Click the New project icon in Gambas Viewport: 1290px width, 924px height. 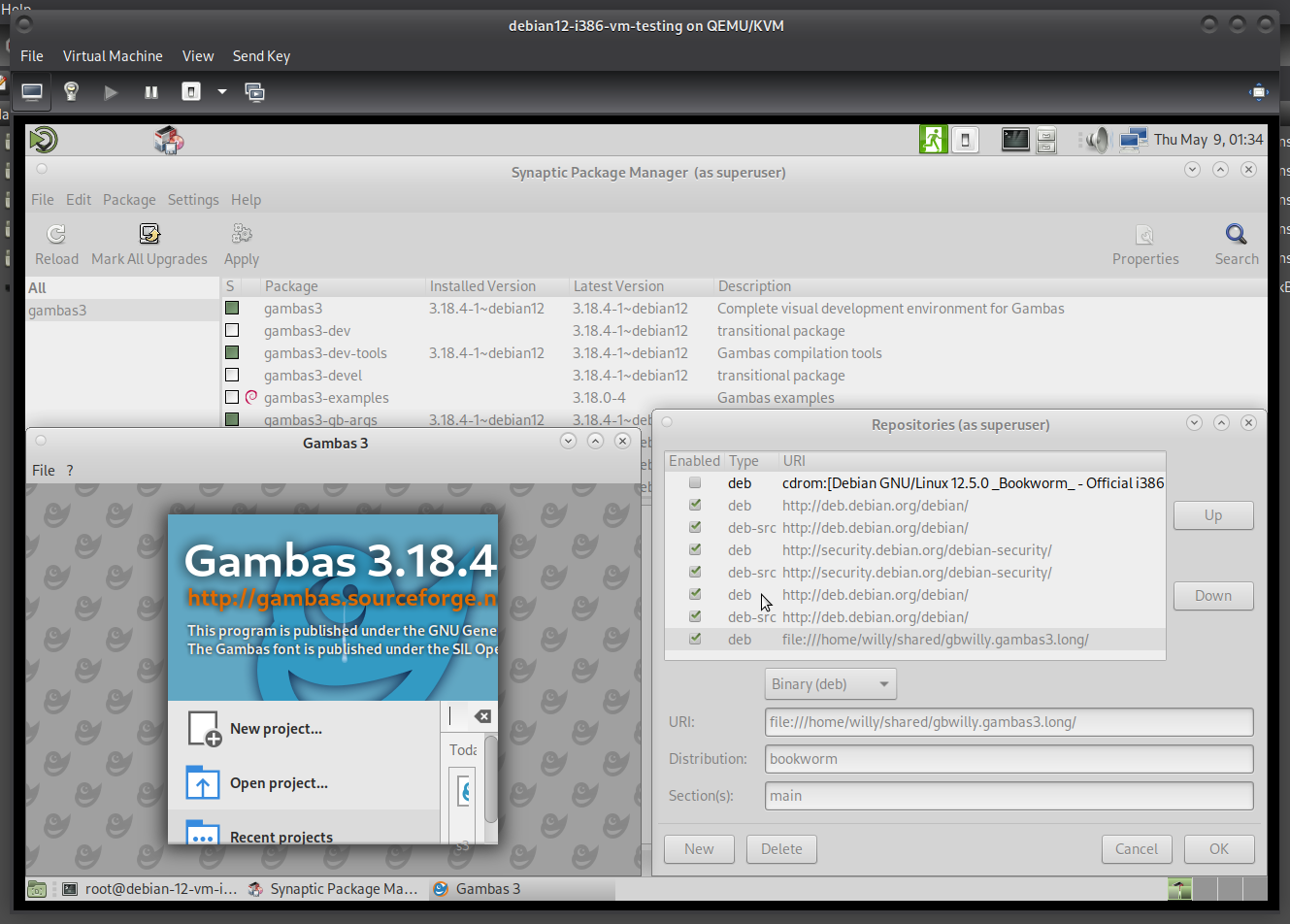204,728
